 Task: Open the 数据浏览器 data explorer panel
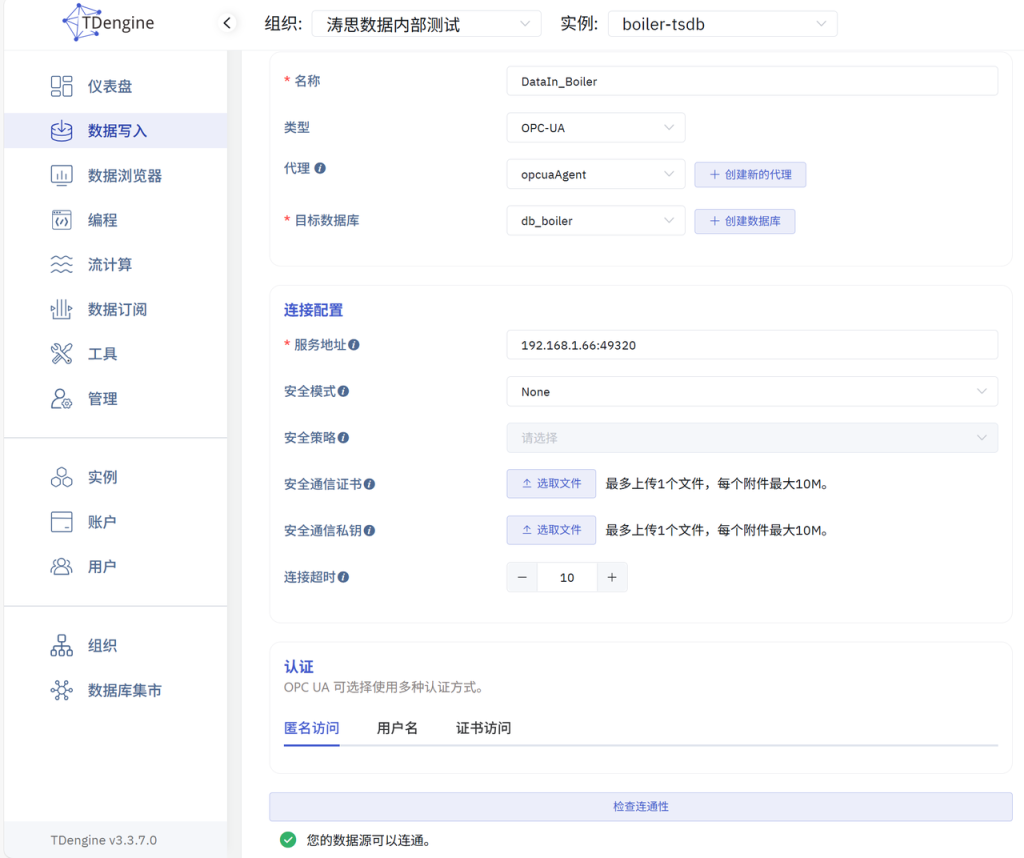click(113, 175)
